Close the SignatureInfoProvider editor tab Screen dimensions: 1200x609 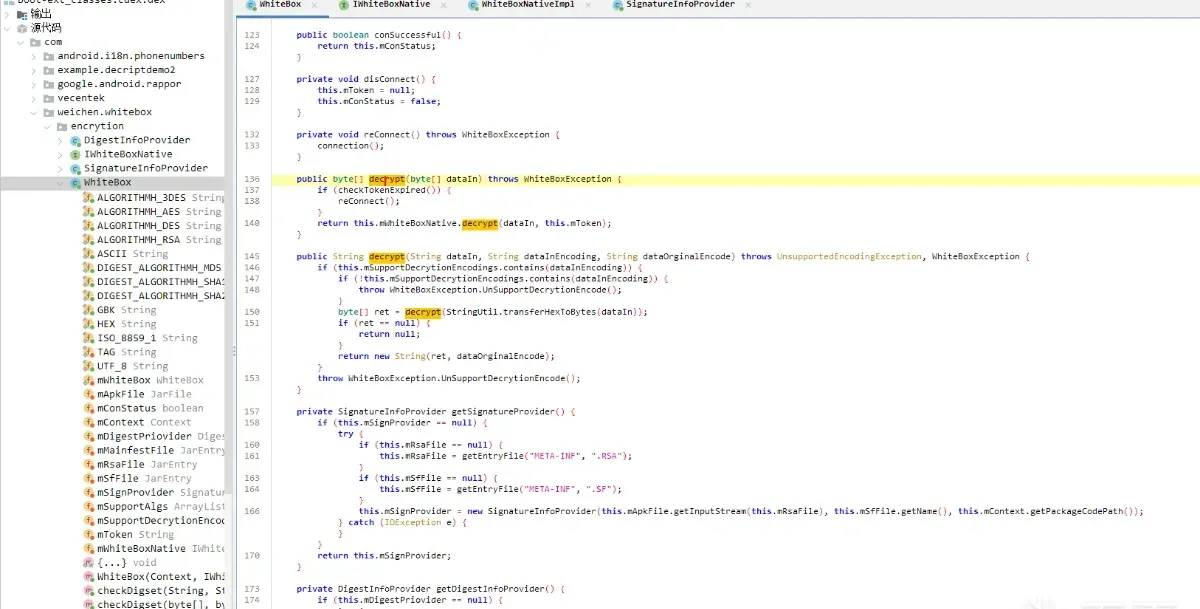click(x=748, y=5)
